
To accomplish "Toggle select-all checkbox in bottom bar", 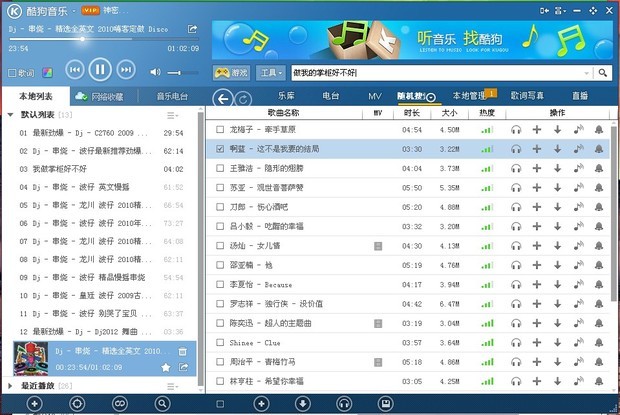I will (x=220, y=404).
